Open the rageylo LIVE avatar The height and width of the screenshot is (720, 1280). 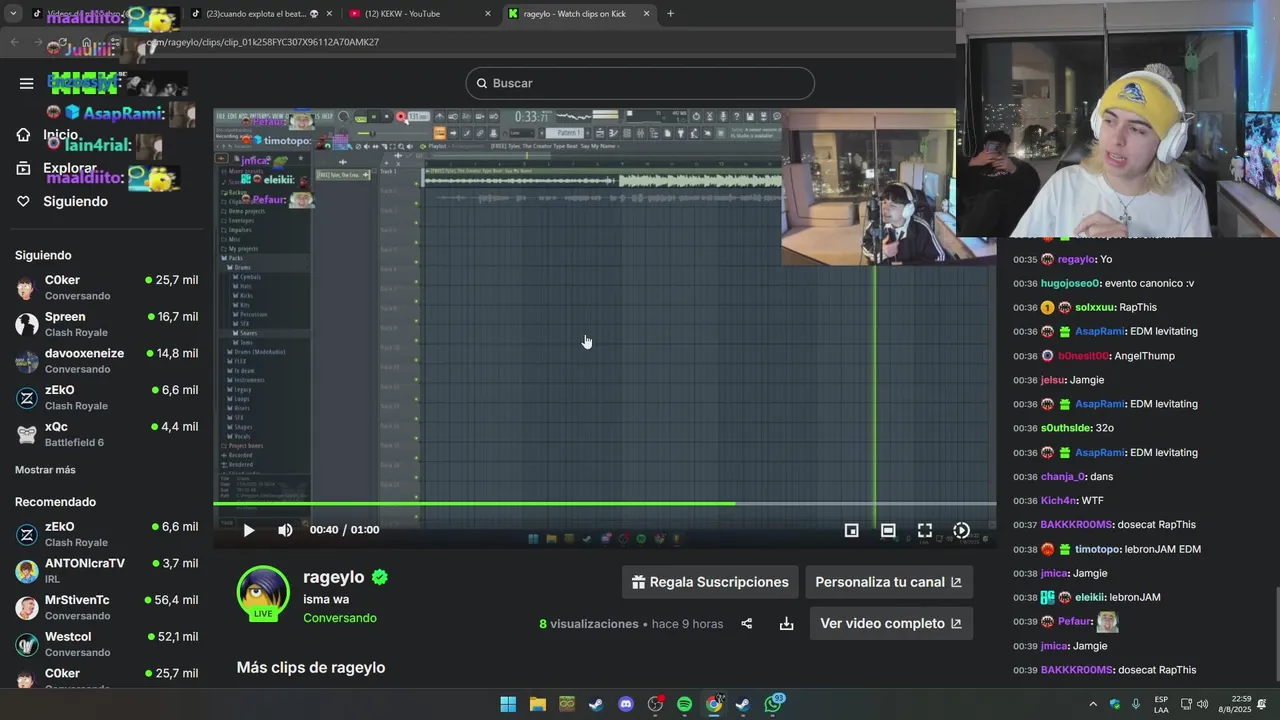coord(263,593)
